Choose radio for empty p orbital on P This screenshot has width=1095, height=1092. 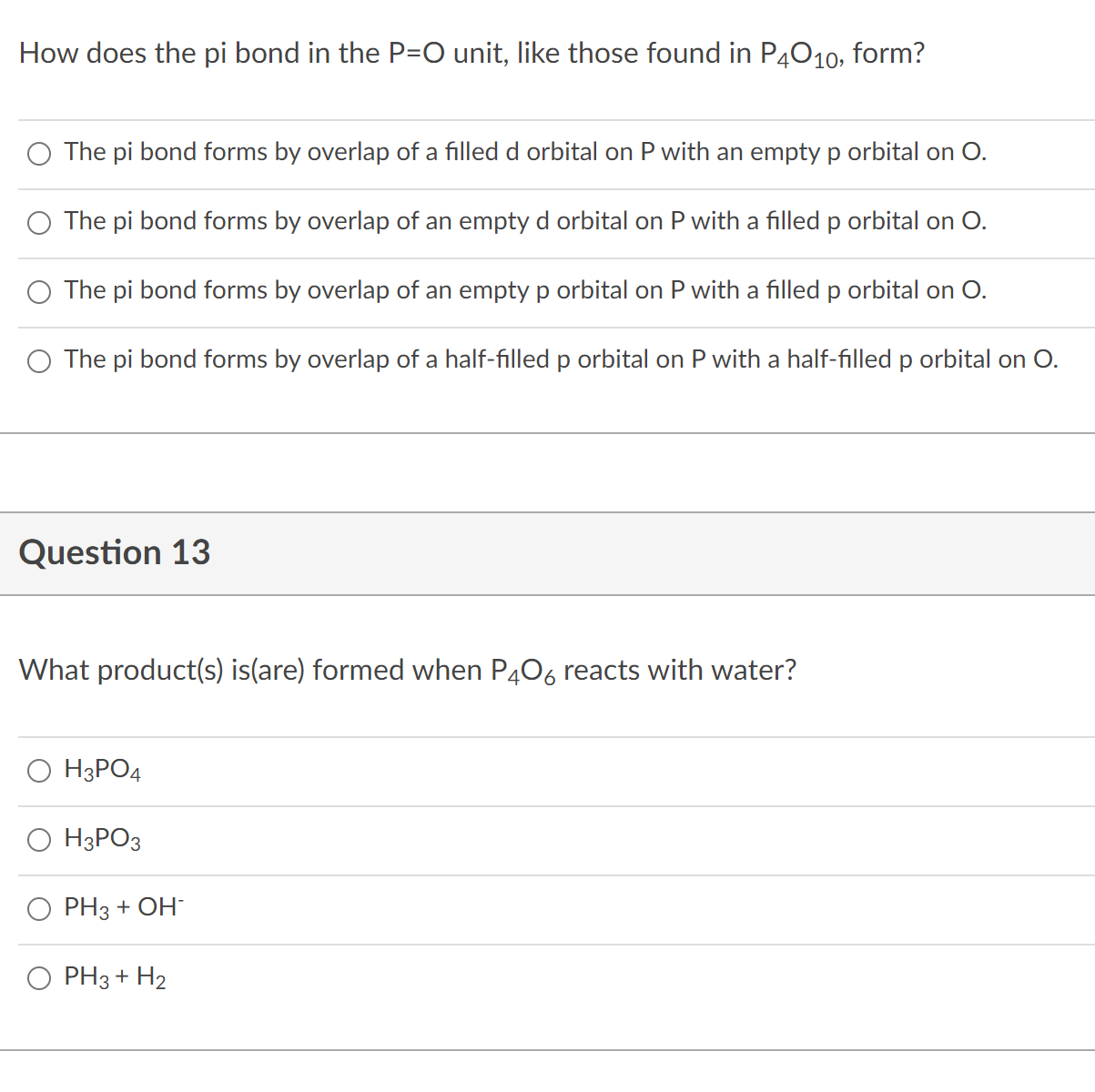(x=39, y=292)
